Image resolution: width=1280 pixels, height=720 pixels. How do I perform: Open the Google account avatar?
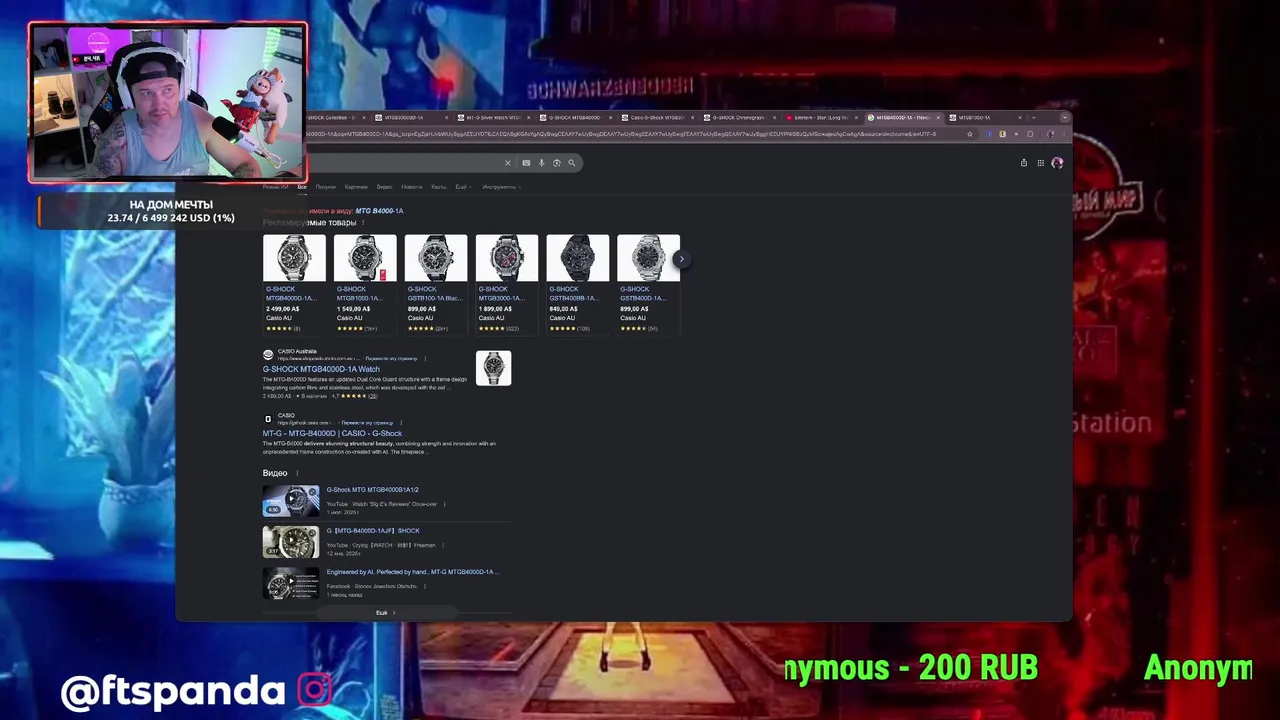tap(1057, 163)
